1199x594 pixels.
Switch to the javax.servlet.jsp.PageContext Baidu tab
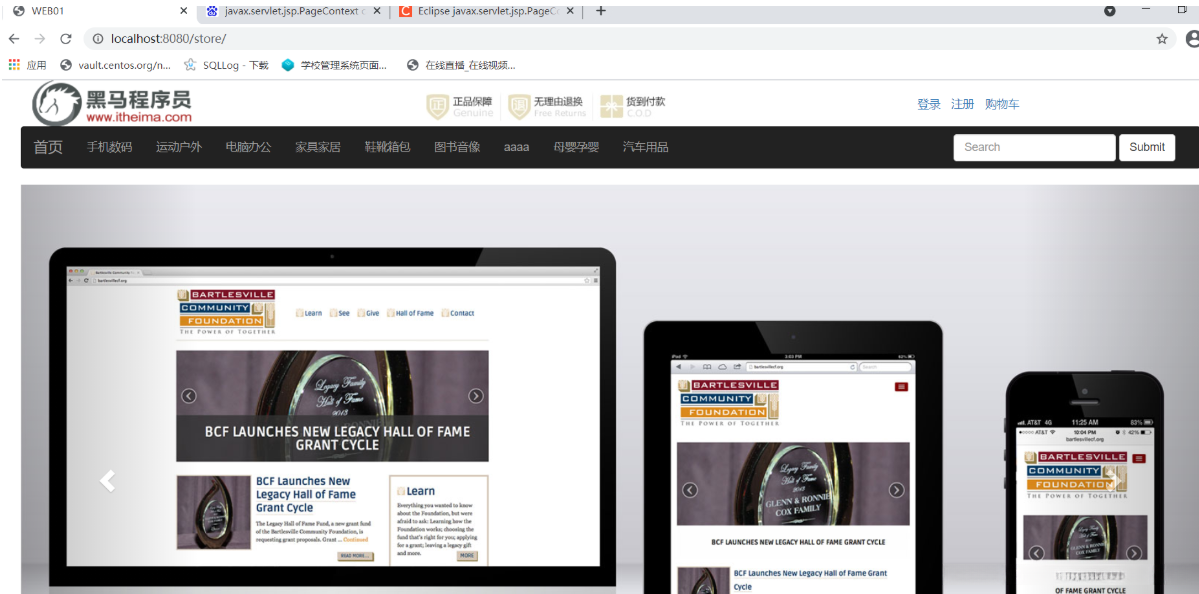(294, 11)
